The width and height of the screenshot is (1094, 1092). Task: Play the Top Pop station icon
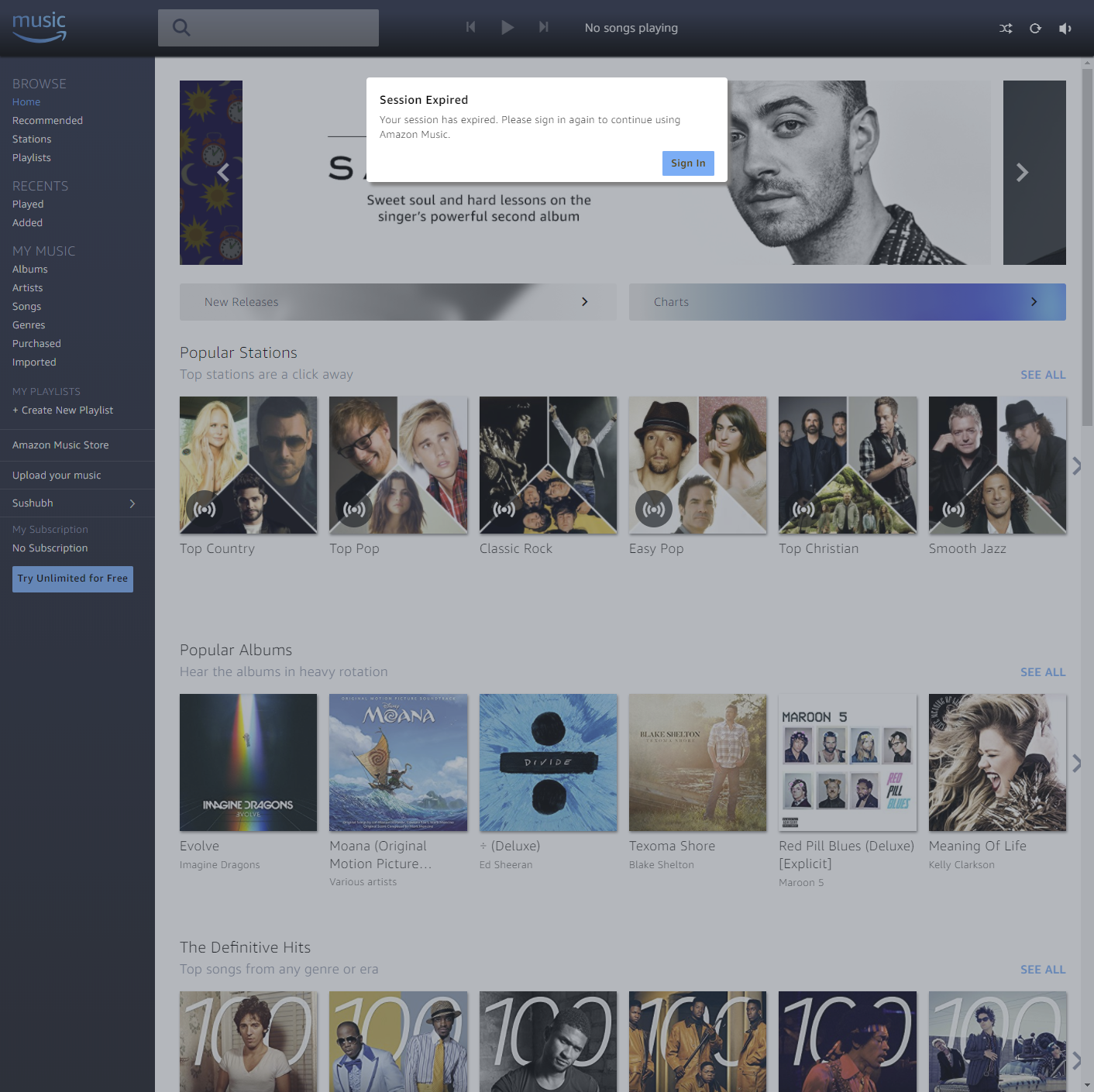[354, 509]
